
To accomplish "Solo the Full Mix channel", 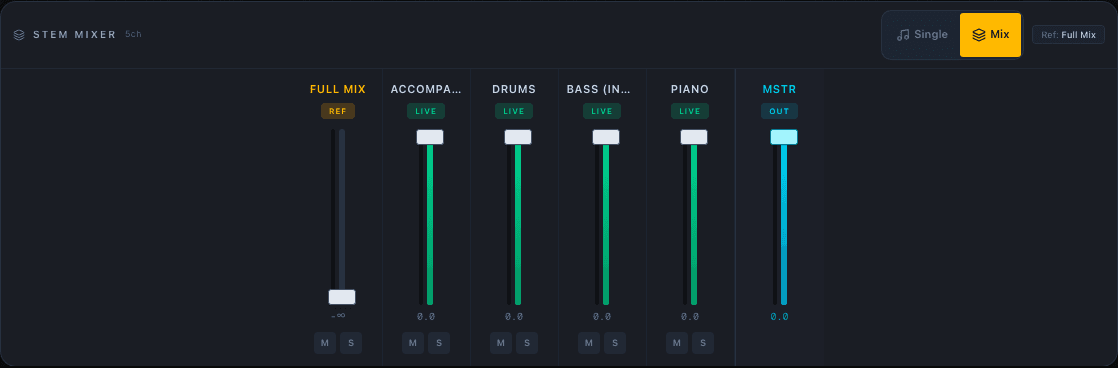I will (x=351, y=343).
